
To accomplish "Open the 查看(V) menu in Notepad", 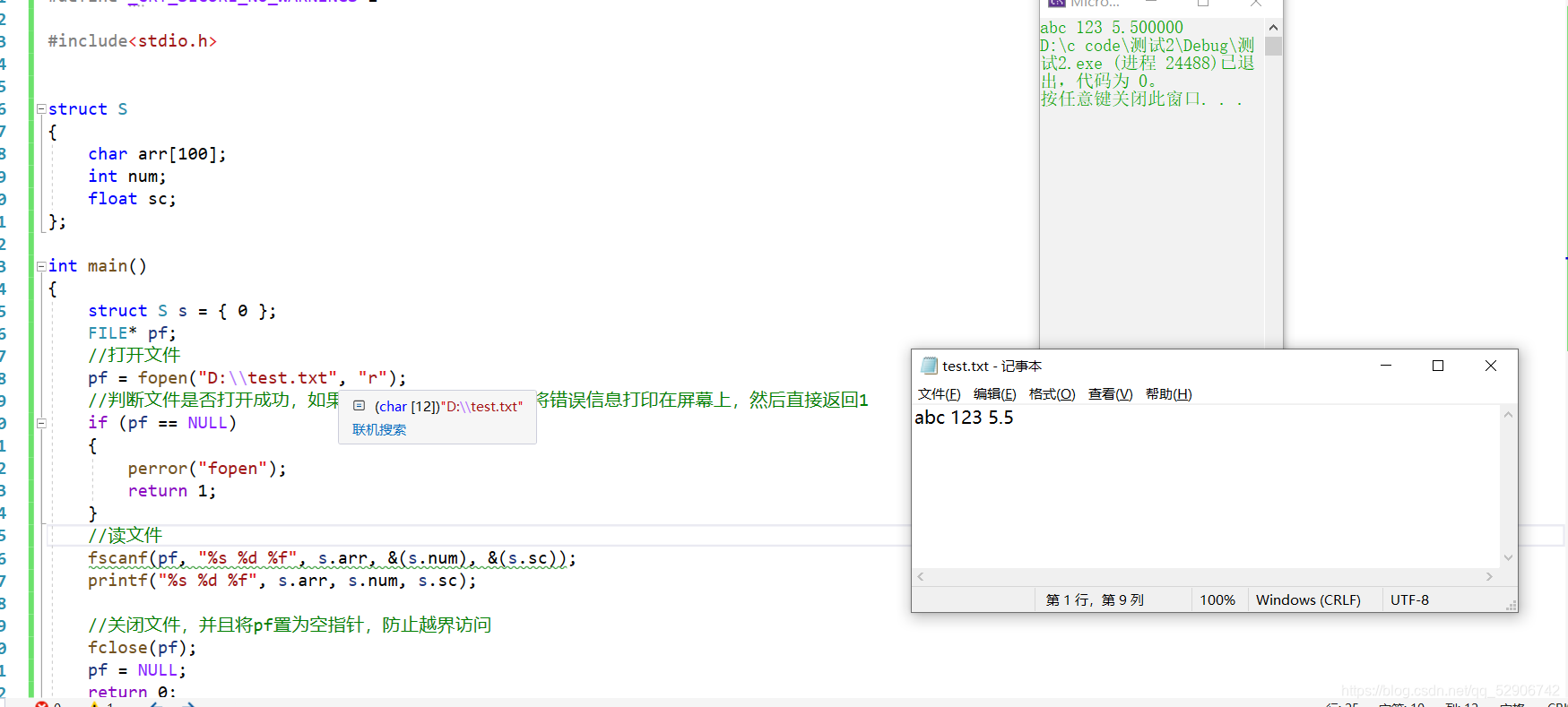I will coord(1110,394).
